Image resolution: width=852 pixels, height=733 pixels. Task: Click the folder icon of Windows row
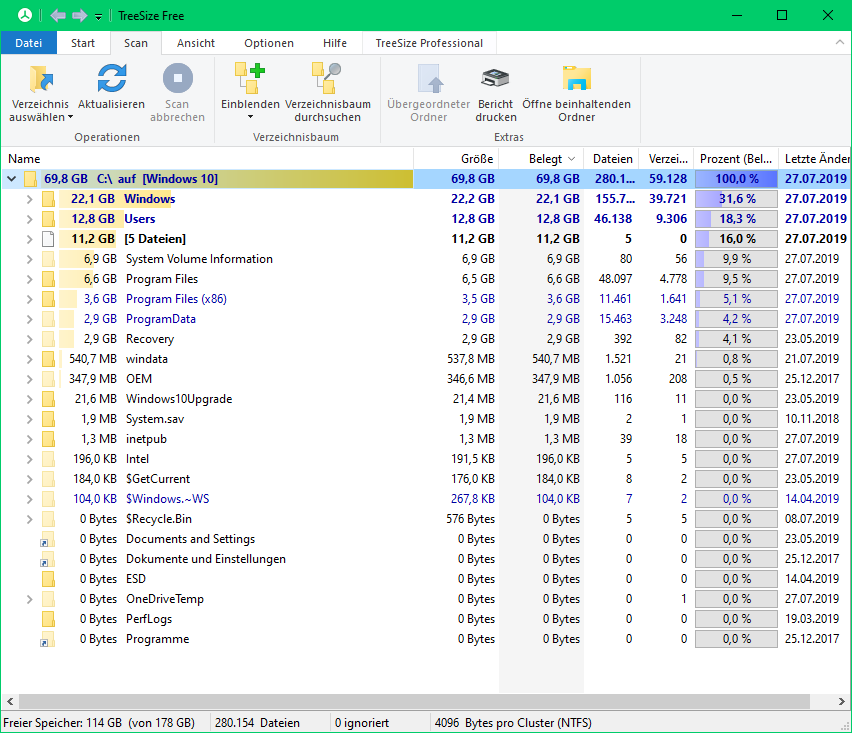click(x=48, y=199)
